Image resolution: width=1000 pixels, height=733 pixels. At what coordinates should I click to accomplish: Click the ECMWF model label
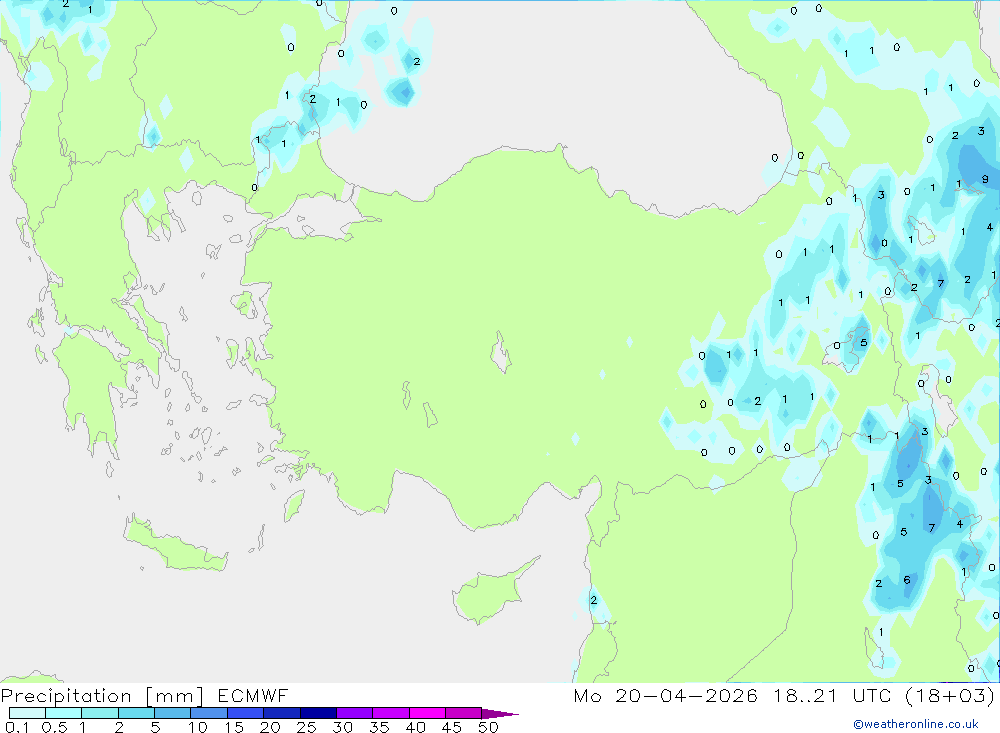coord(253,696)
